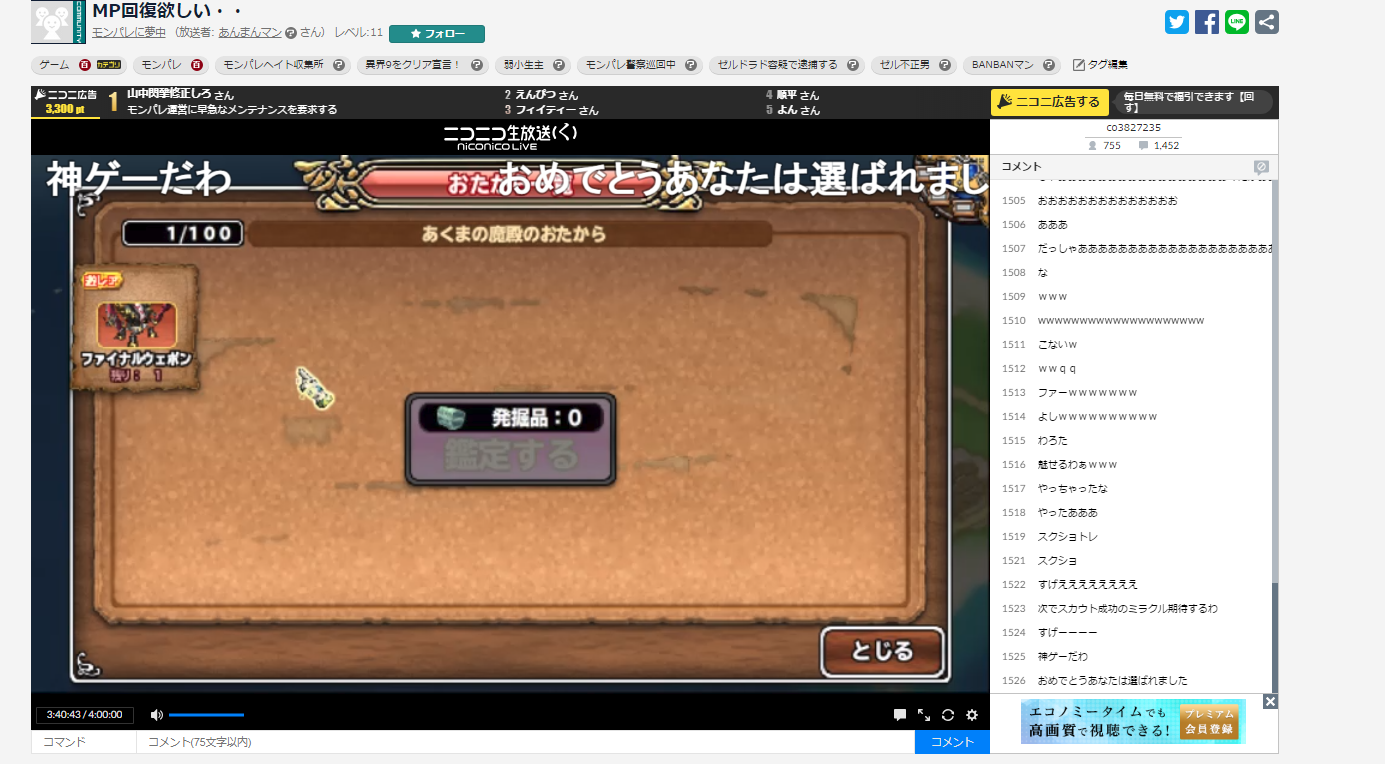This screenshot has width=1385, height=764.
Task: Close the premium ad banner
Action: tap(1270, 702)
